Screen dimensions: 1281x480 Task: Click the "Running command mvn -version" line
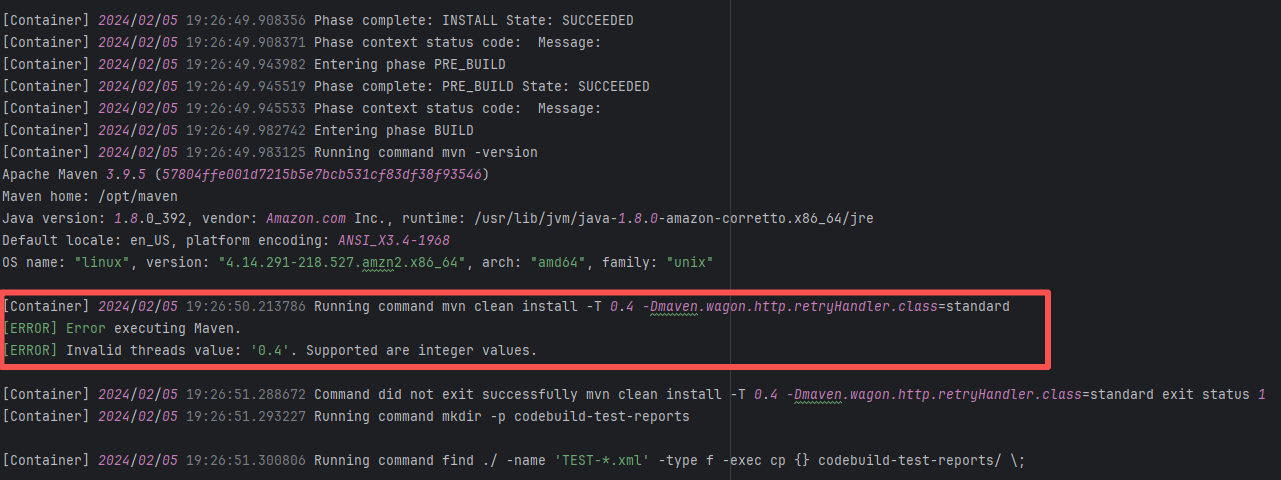point(426,152)
